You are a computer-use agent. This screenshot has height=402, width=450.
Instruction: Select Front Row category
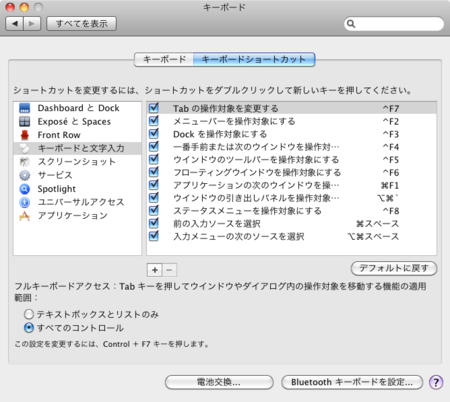(77, 135)
